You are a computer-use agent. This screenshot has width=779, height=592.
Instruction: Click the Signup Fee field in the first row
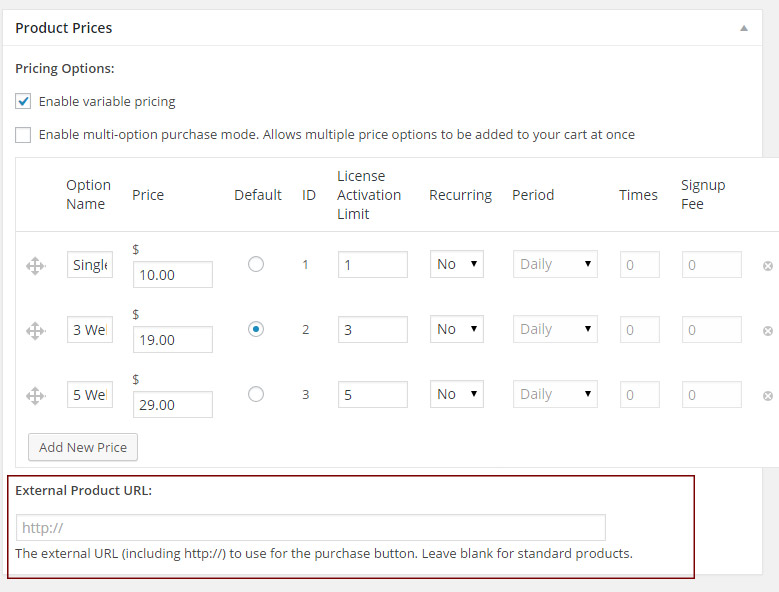pyautogui.click(x=711, y=264)
